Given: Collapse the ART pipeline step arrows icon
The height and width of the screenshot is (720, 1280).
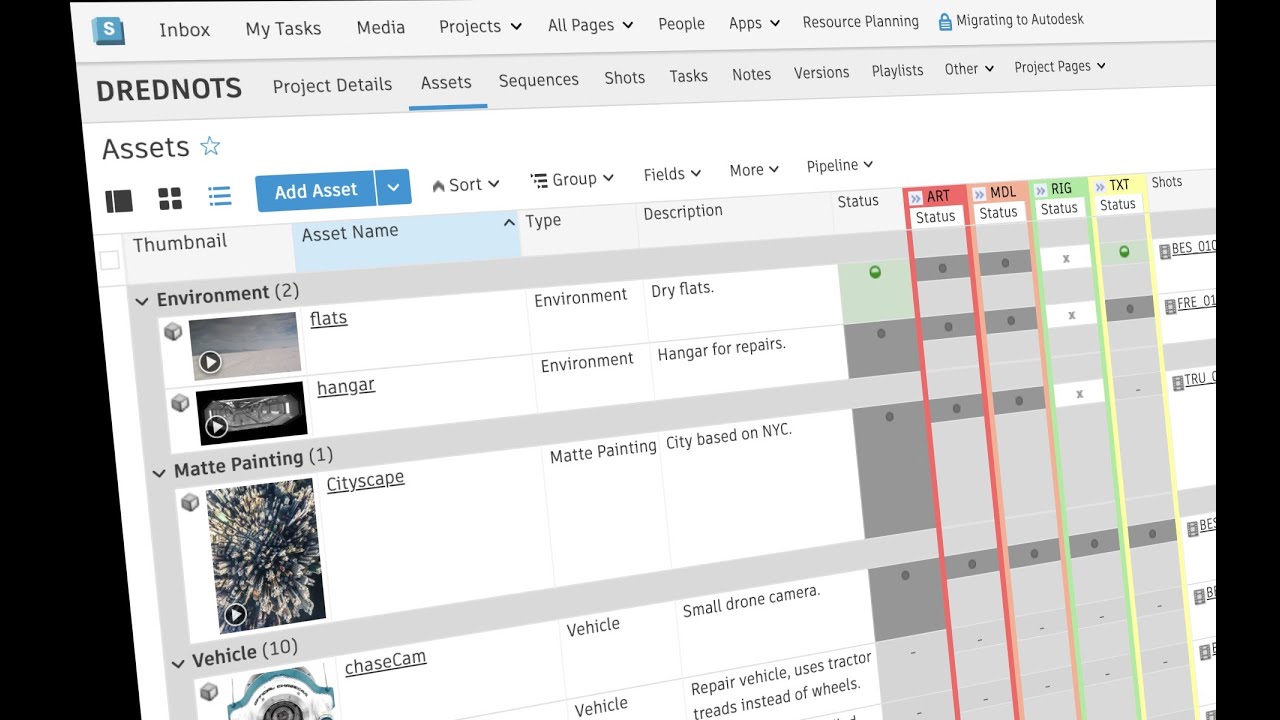Looking at the screenshot, I should 915,199.
